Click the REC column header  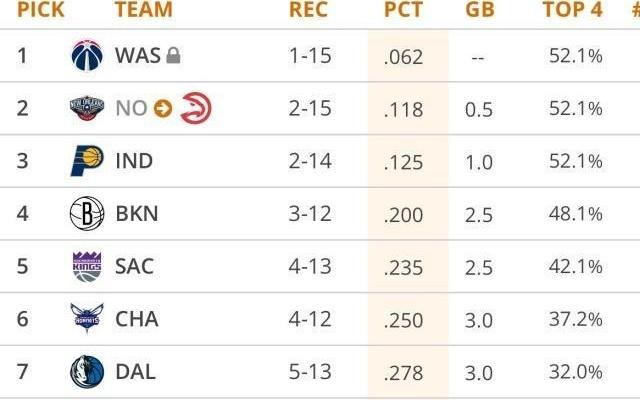pyautogui.click(x=308, y=10)
